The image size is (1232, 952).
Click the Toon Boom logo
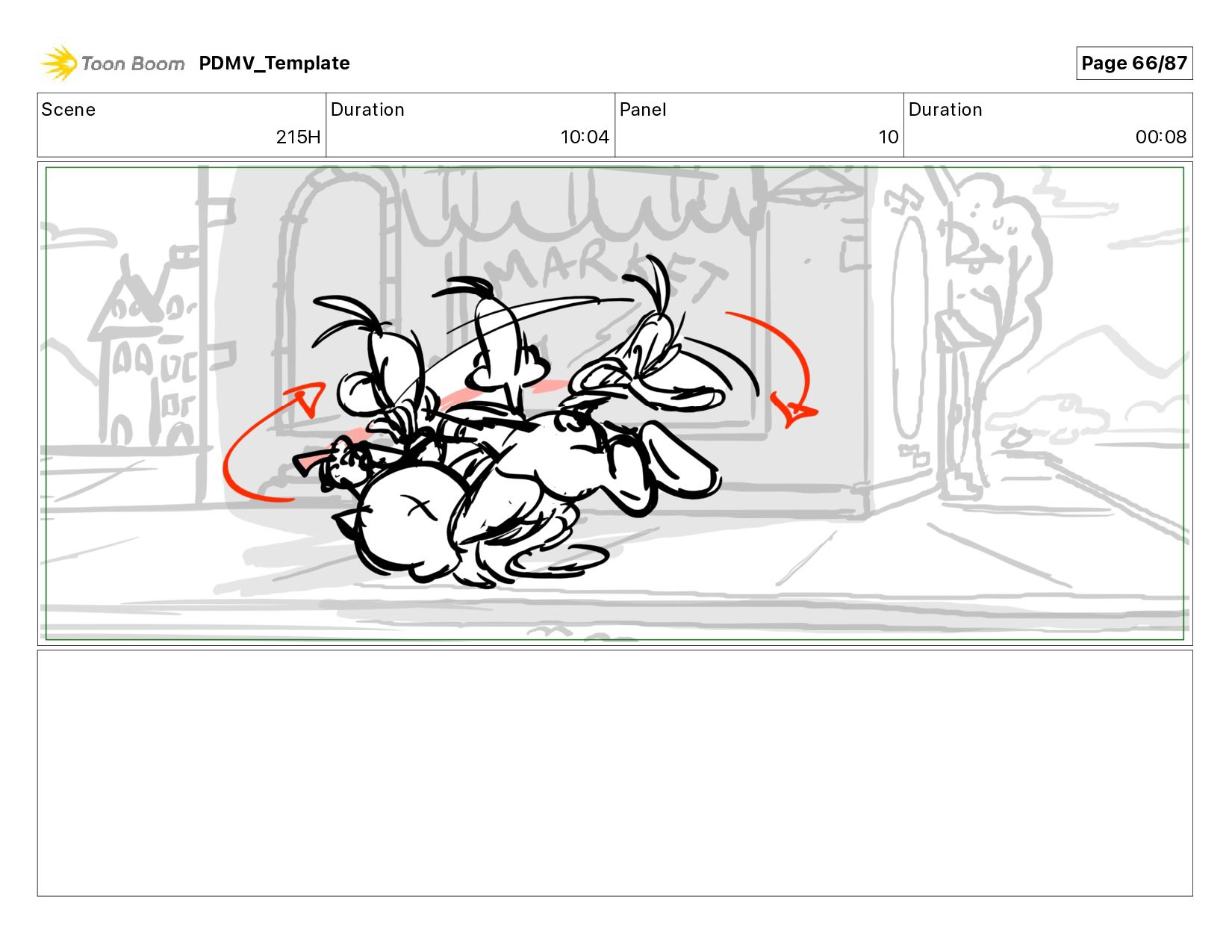click(x=113, y=63)
